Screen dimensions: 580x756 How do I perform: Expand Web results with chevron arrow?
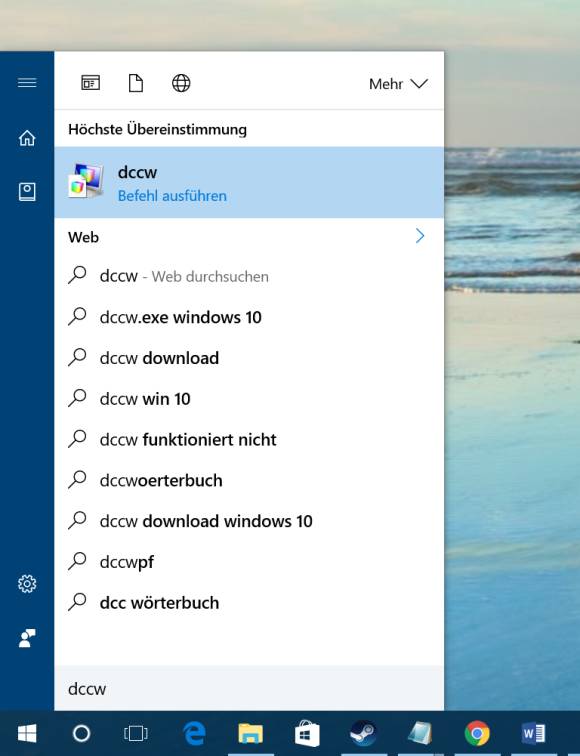[420, 236]
